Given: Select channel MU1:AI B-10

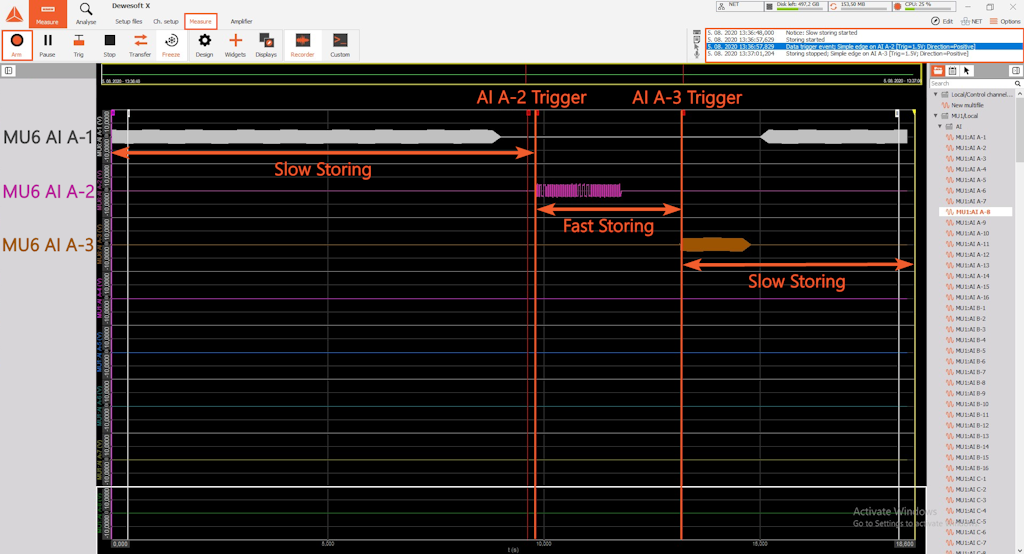Looking at the screenshot, I should (972, 404).
